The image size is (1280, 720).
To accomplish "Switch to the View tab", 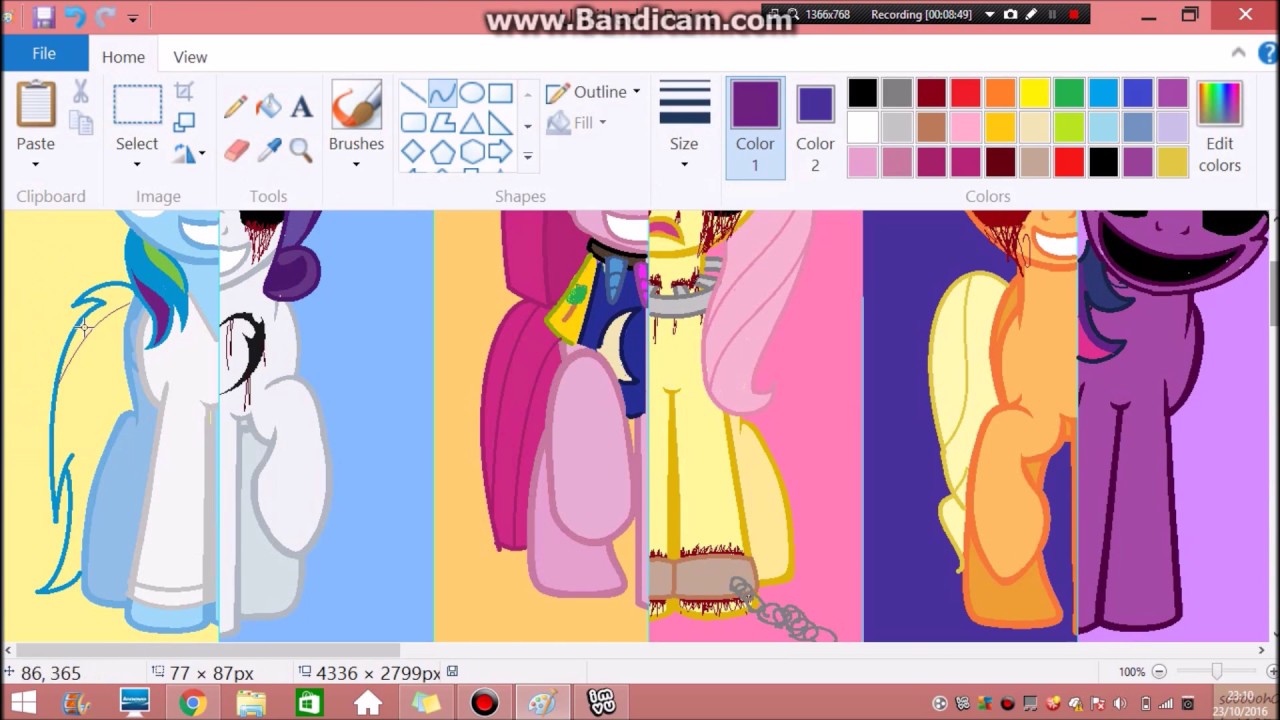I will [x=190, y=57].
